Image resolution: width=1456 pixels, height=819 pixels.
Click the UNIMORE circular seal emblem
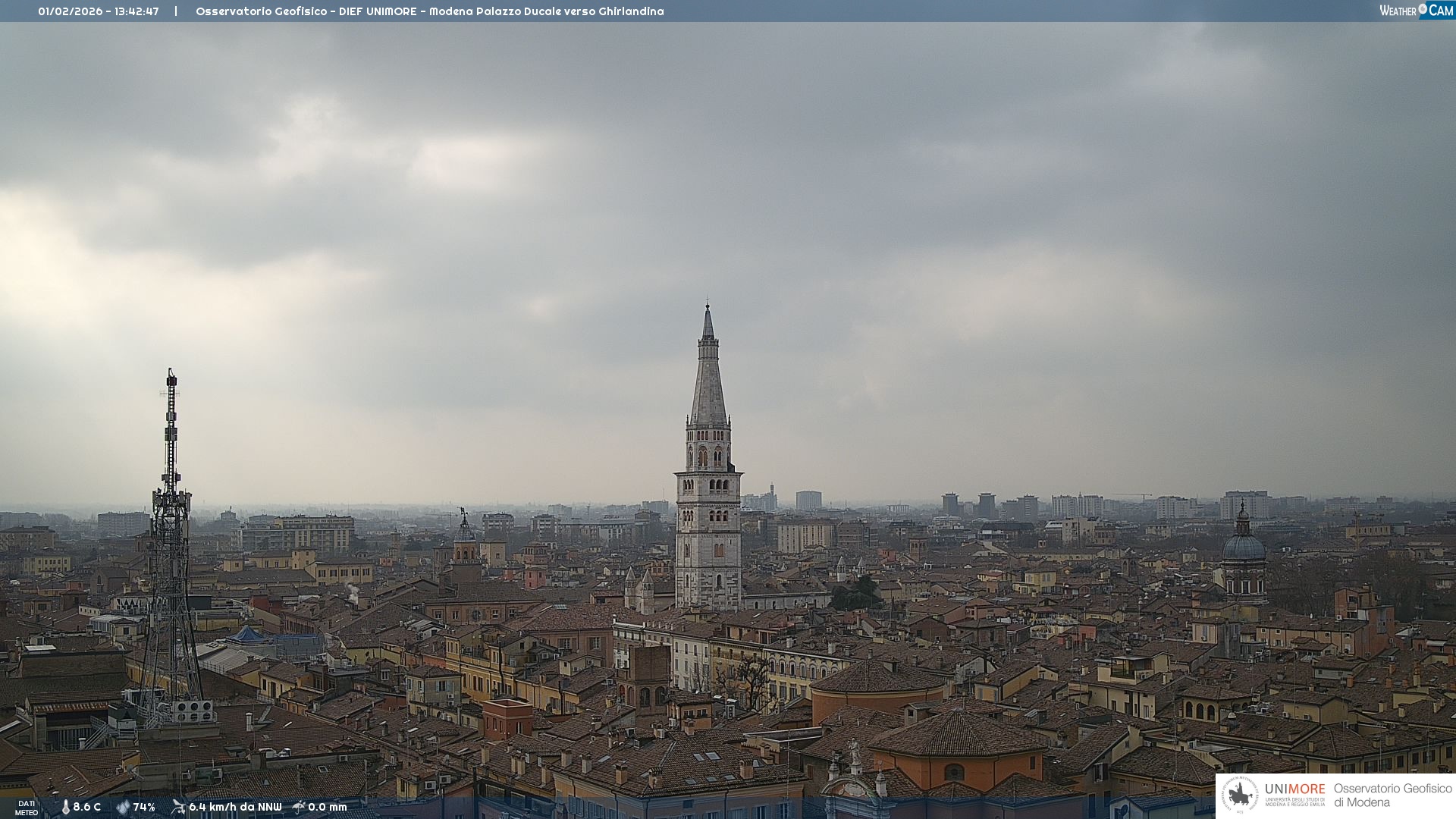click(x=1240, y=795)
